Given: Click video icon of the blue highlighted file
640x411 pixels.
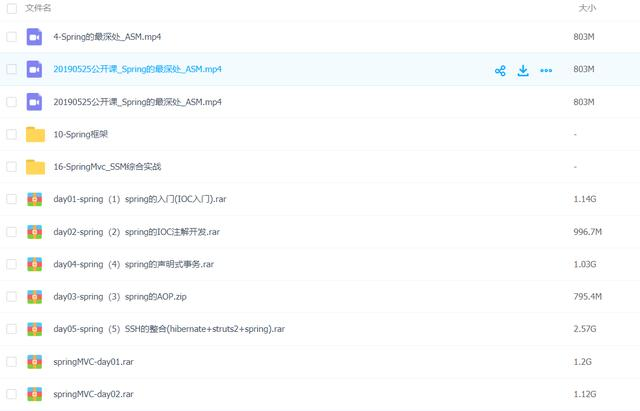Looking at the screenshot, I should coord(34,69).
